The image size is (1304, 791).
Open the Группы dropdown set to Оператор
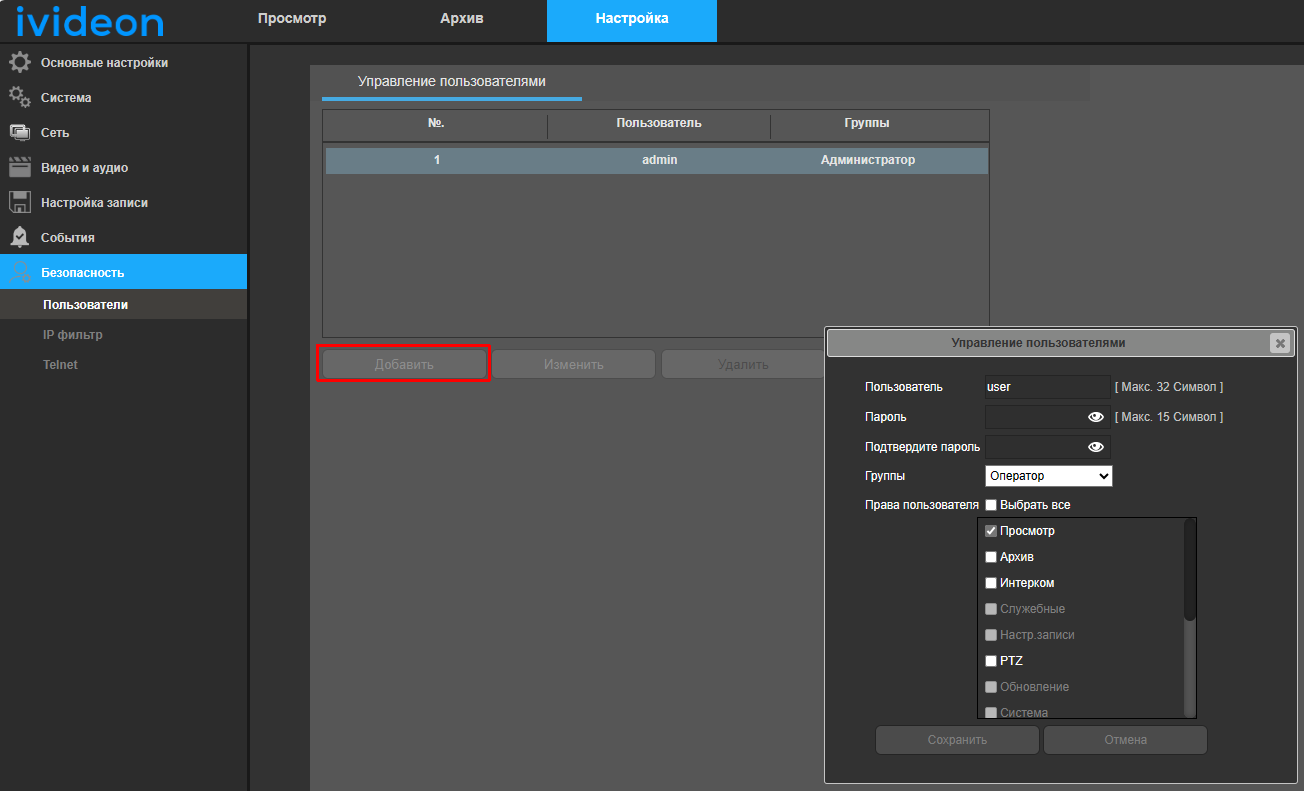1048,476
